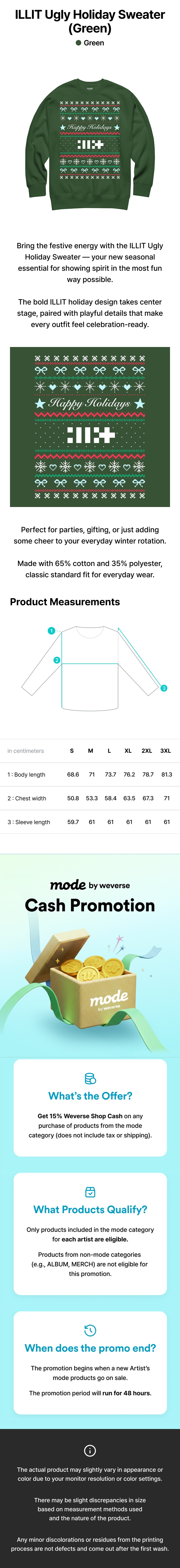Click the Body length row label
180x1568 pixels.
click(x=26, y=774)
